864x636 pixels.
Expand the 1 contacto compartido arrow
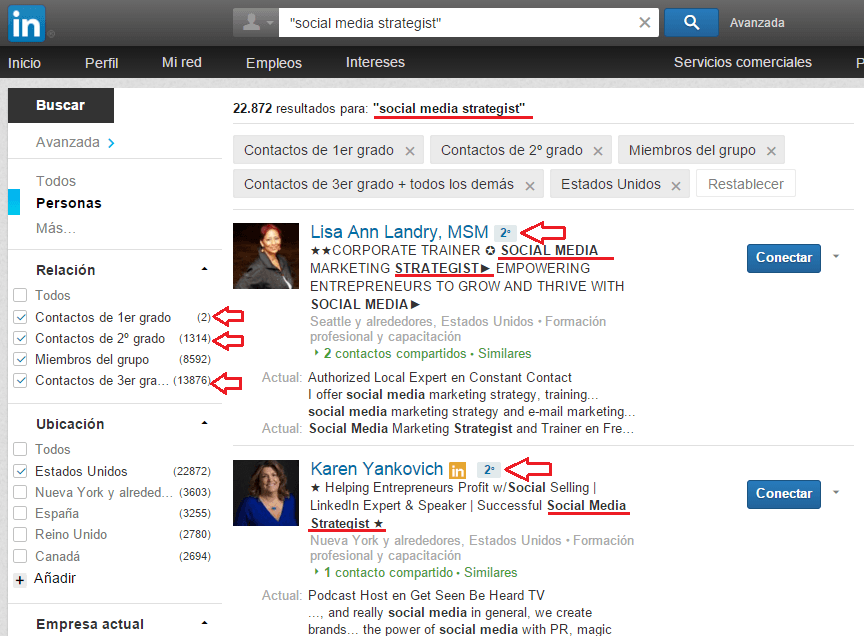pos(316,572)
